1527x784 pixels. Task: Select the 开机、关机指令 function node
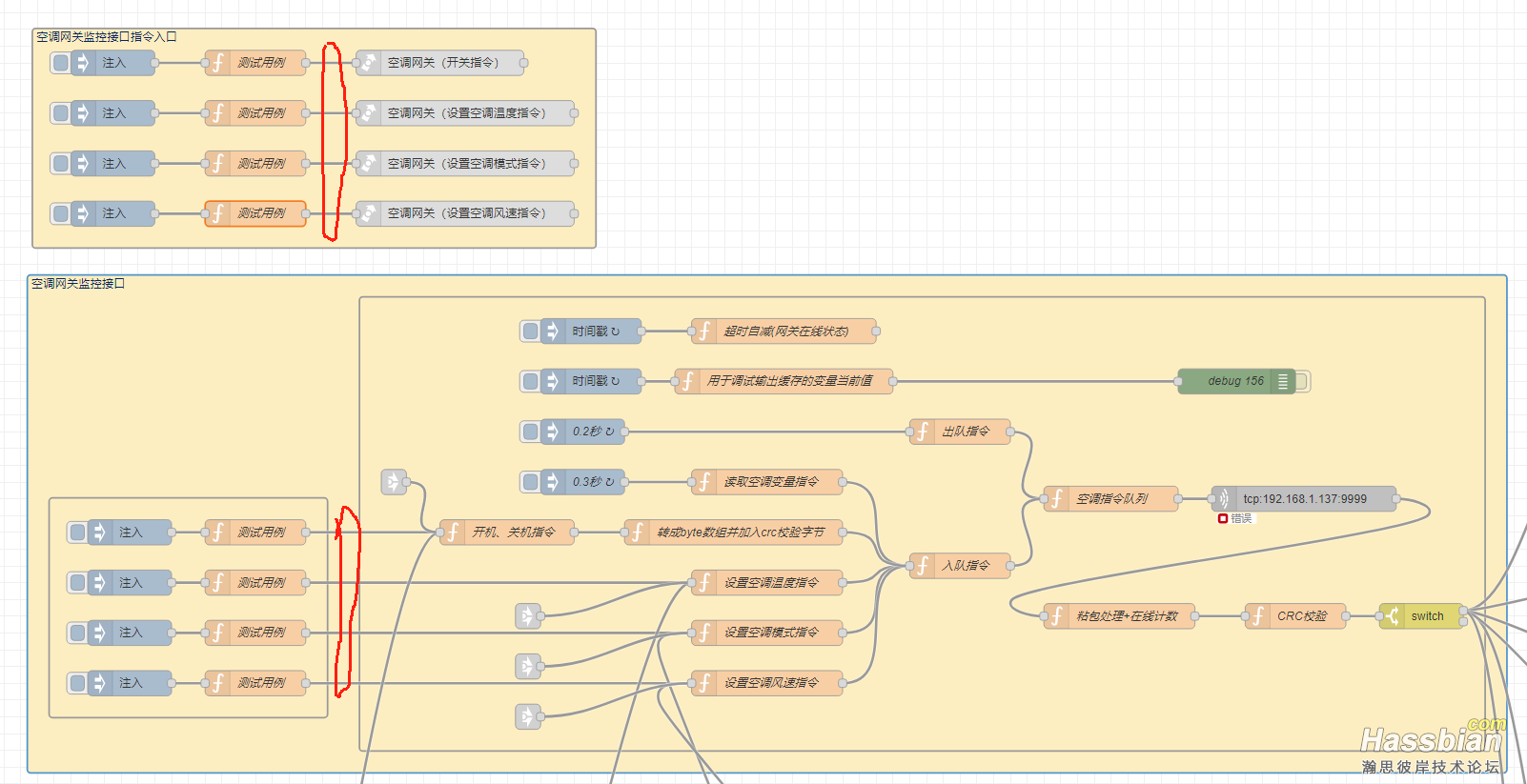pyautogui.click(x=507, y=533)
